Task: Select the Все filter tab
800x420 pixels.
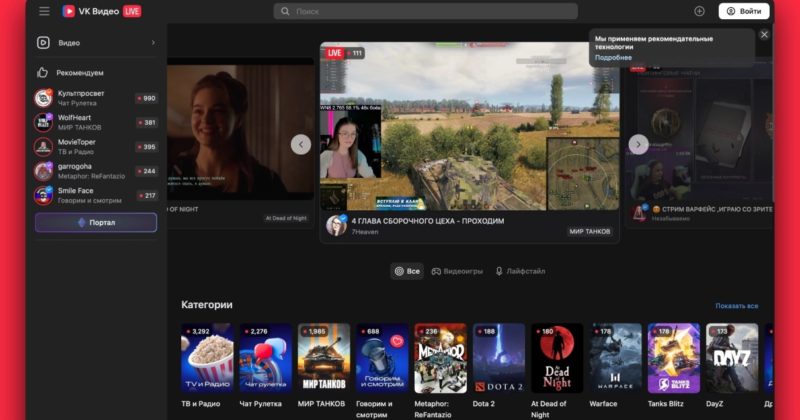Action: pos(407,271)
